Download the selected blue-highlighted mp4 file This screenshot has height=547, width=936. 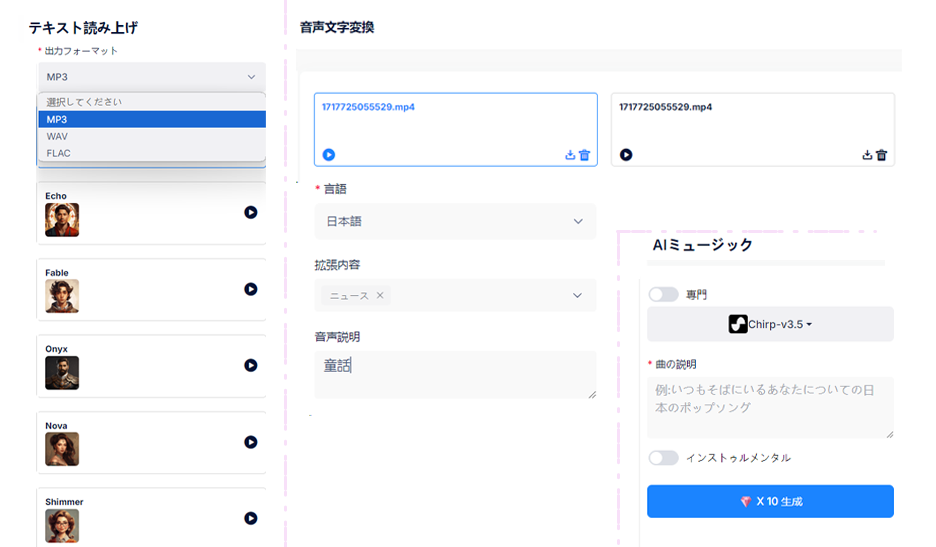[570, 155]
